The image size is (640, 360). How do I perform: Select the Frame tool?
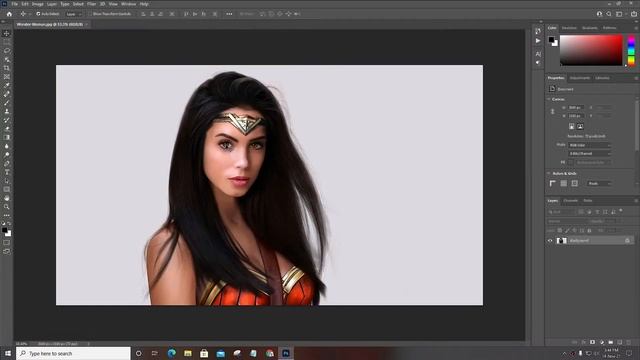7,76
